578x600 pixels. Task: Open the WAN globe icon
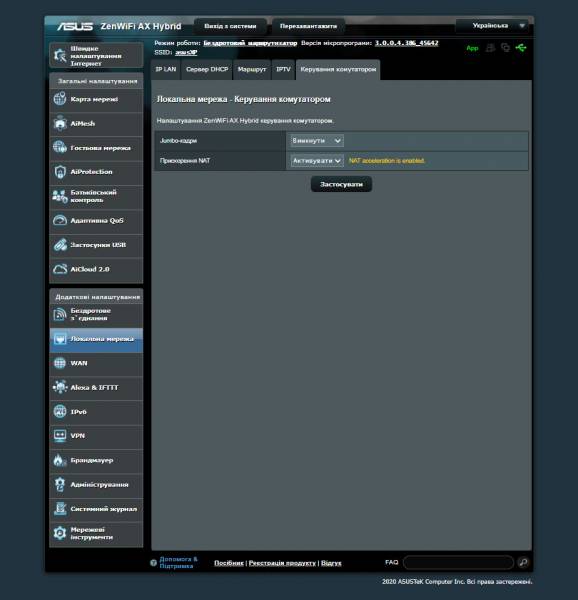(60, 363)
